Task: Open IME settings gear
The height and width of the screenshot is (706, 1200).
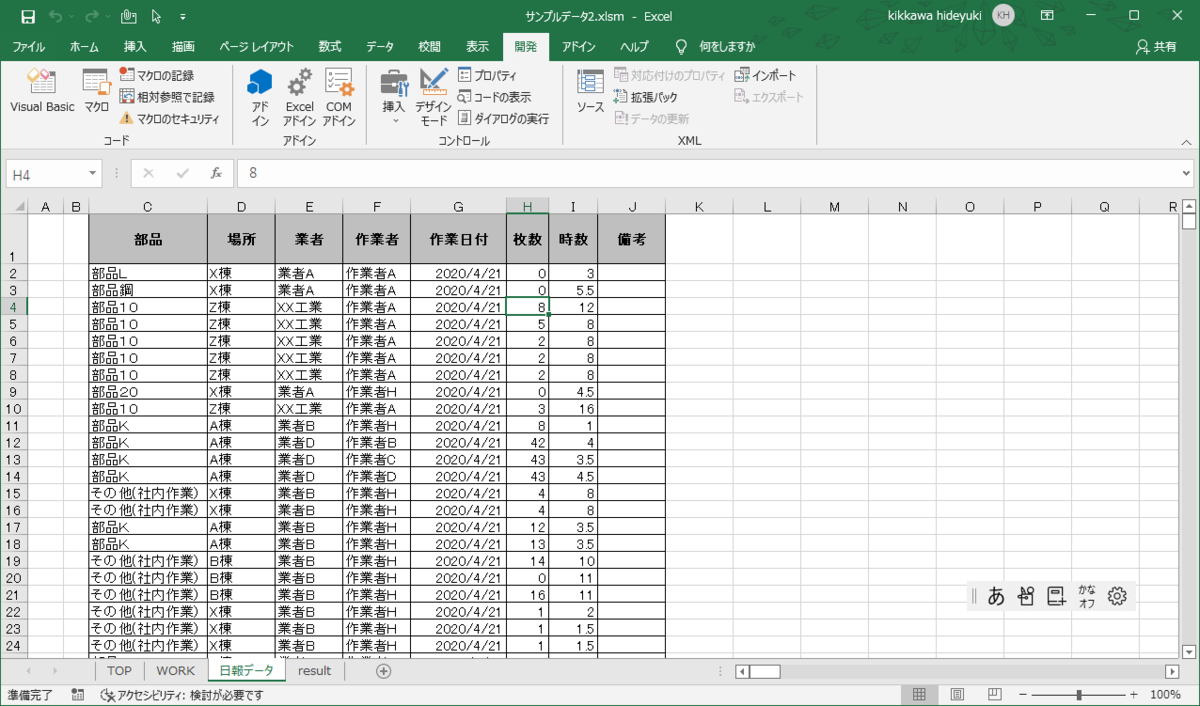Action: pyautogui.click(x=1118, y=597)
